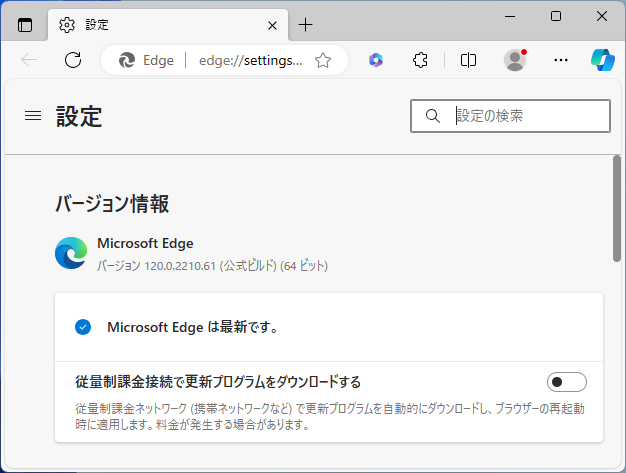Reload the page

(73, 60)
